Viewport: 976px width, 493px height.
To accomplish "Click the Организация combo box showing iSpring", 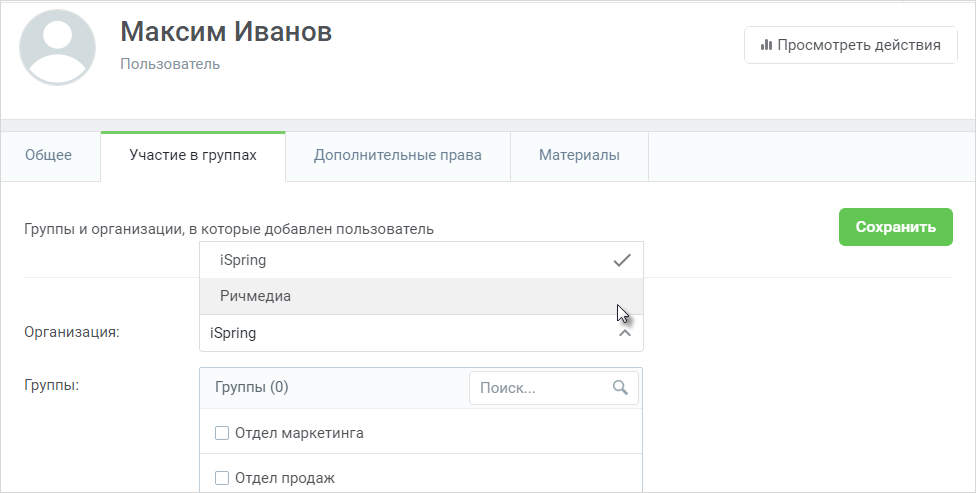I will pos(421,333).
